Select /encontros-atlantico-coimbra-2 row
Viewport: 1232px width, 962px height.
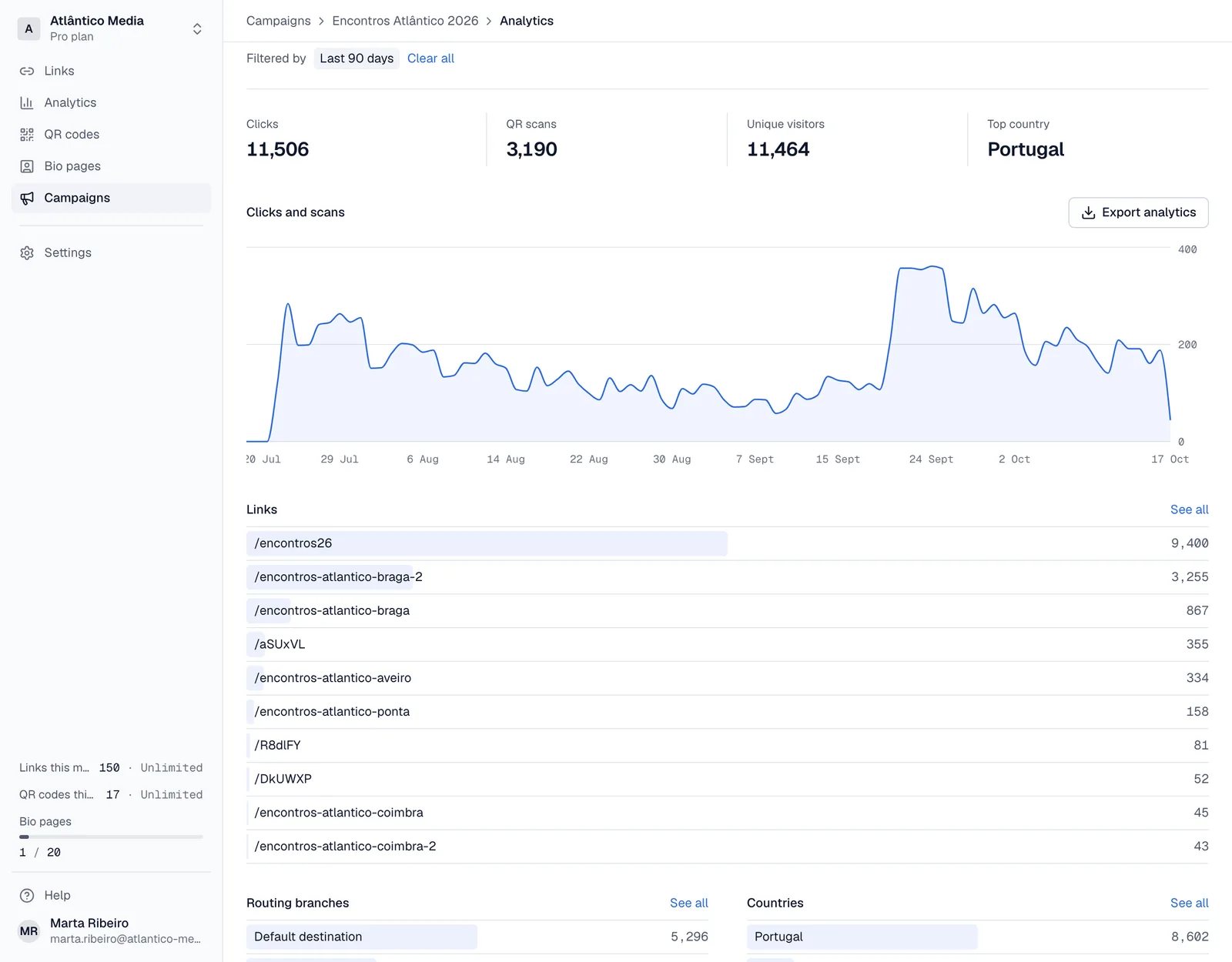pos(728,847)
